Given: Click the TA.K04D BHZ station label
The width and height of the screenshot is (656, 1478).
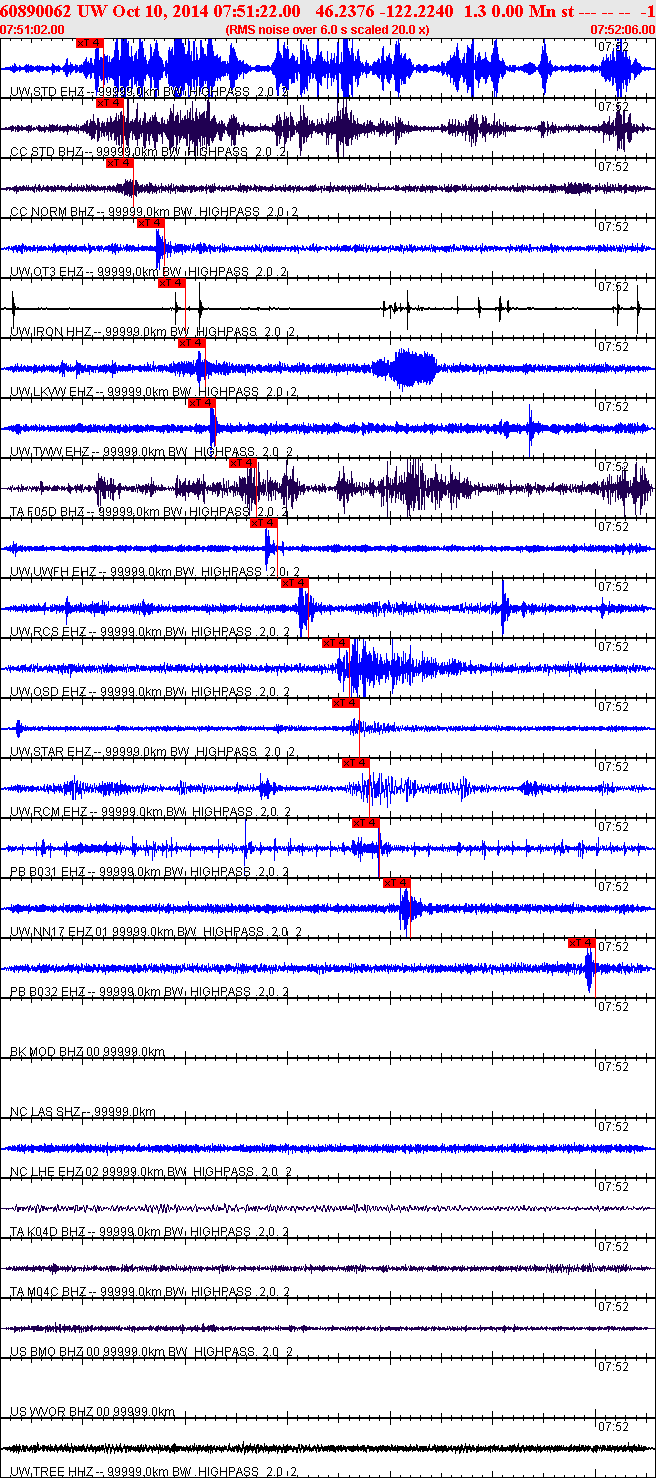Looking at the screenshot, I should (49, 1232).
